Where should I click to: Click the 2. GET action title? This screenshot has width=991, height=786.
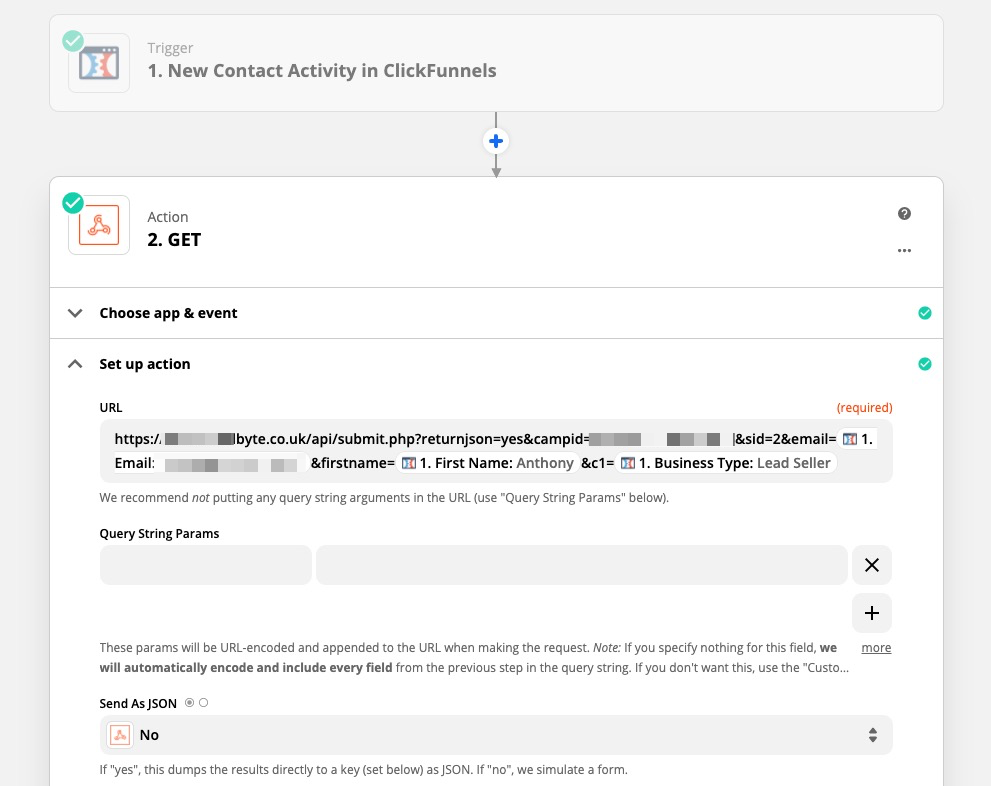[174, 240]
